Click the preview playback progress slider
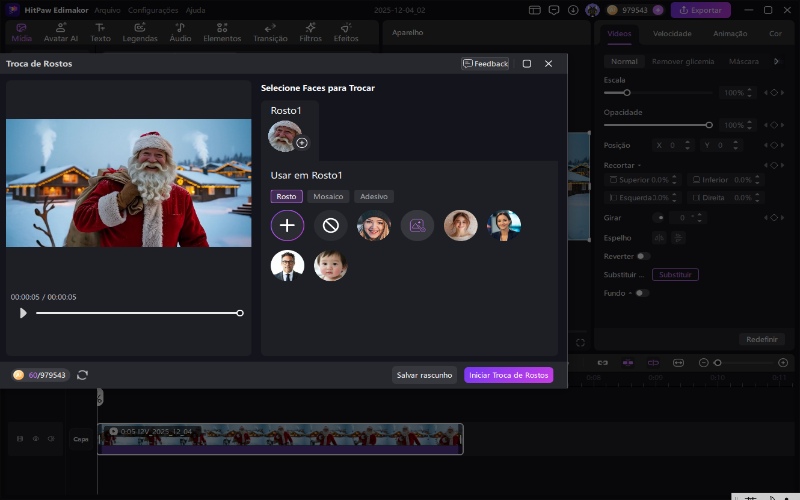This screenshot has height=500, width=800. (138, 313)
